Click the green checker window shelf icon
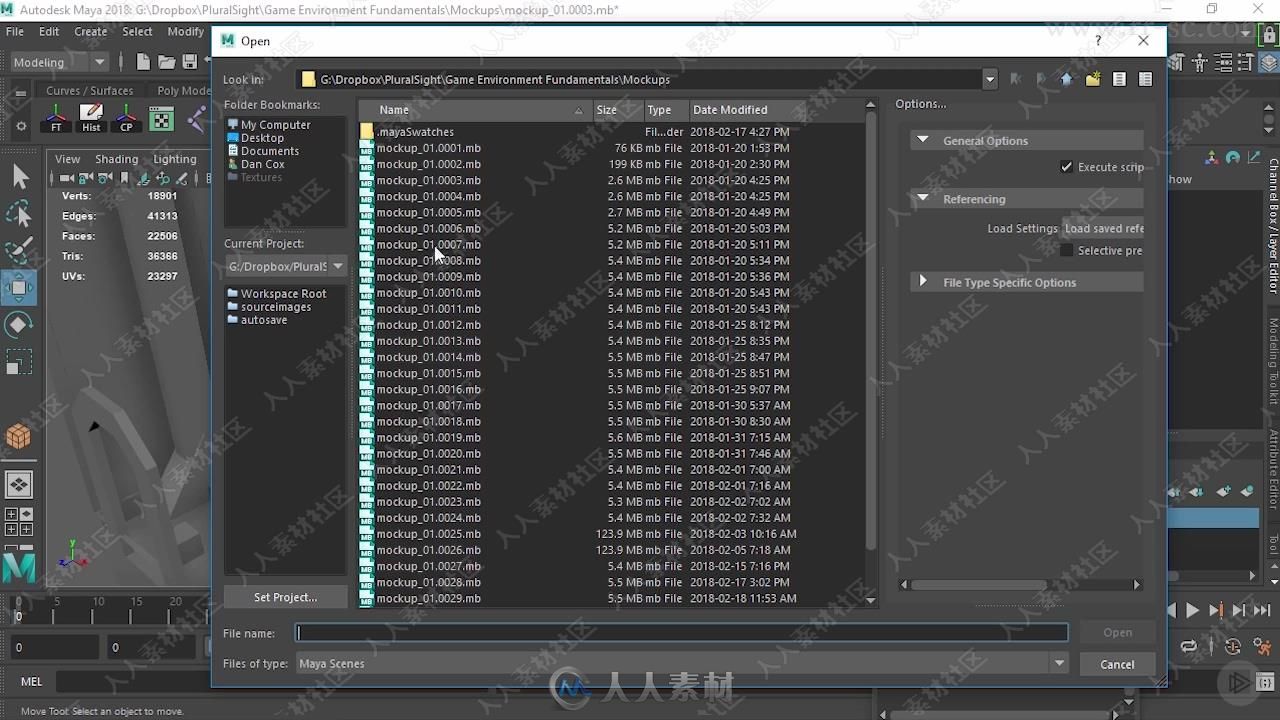This screenshot has width=1280, height=720. click(161, 119)
